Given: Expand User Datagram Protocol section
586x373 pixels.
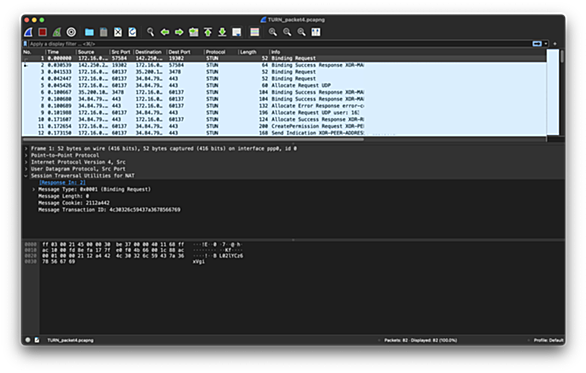Looking at the screenshot, I should (x=26, y=169).
